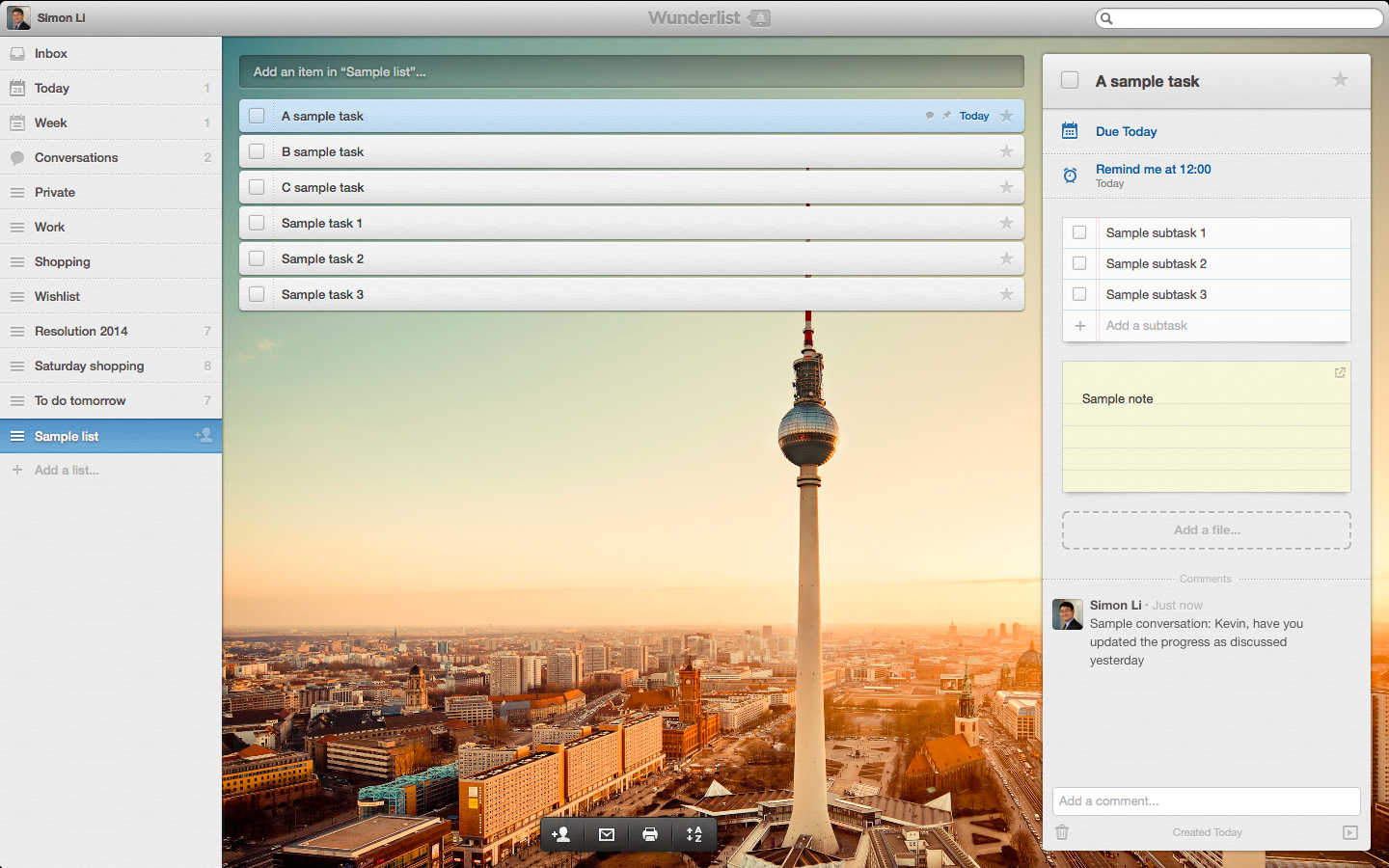Tick the checkbox in the detail panel header
The width and height of the screenshot is (1389, 868).
tap(1070, 80)
